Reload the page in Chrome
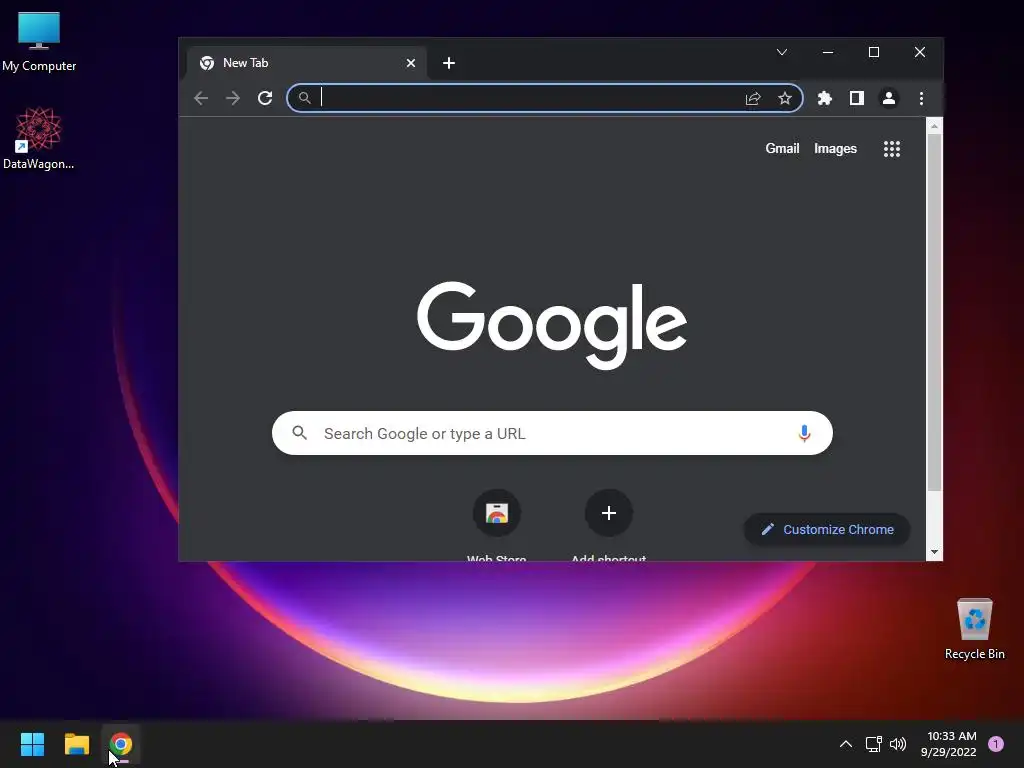Viewport: 1024px width, 768px height. point(264,98)
